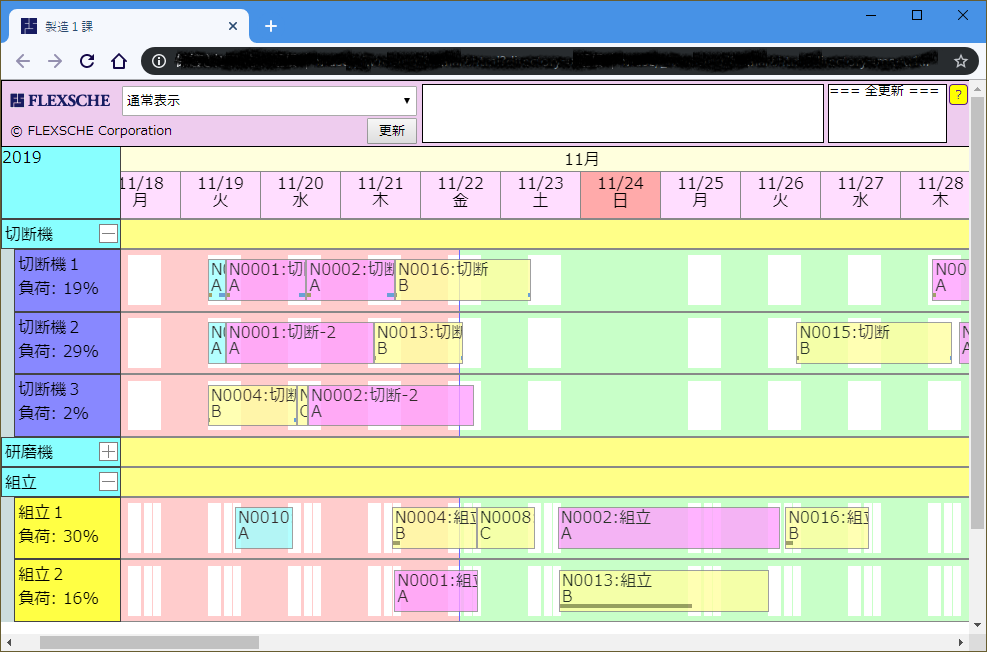Click the browser back arrow
Viewport: 987px width, 652px height.
tap(24, 61)
